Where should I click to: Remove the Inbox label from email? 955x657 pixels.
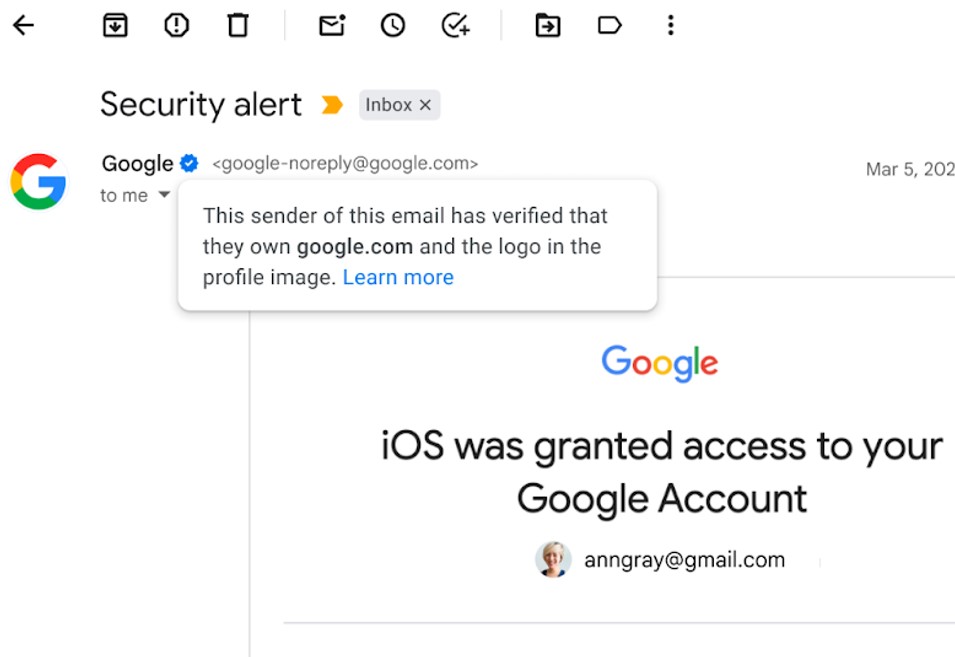tap(425, 105)
